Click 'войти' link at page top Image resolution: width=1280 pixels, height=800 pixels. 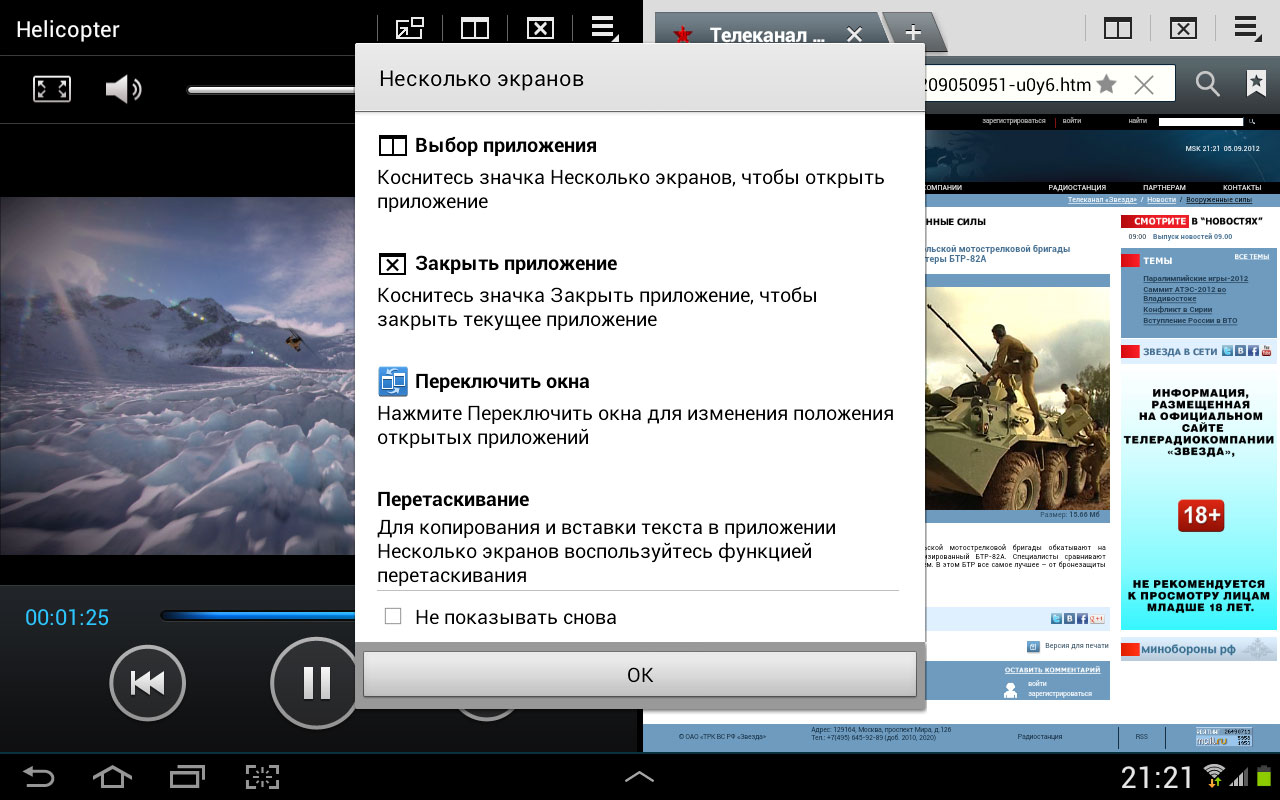[x=1072, y=121]
